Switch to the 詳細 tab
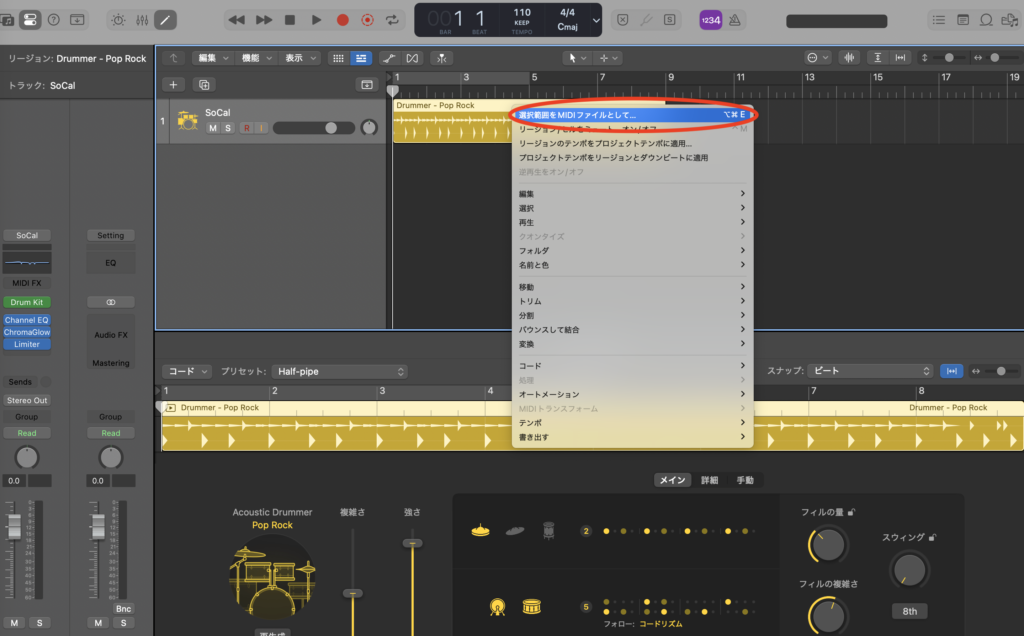 click(x=709, y=480)
